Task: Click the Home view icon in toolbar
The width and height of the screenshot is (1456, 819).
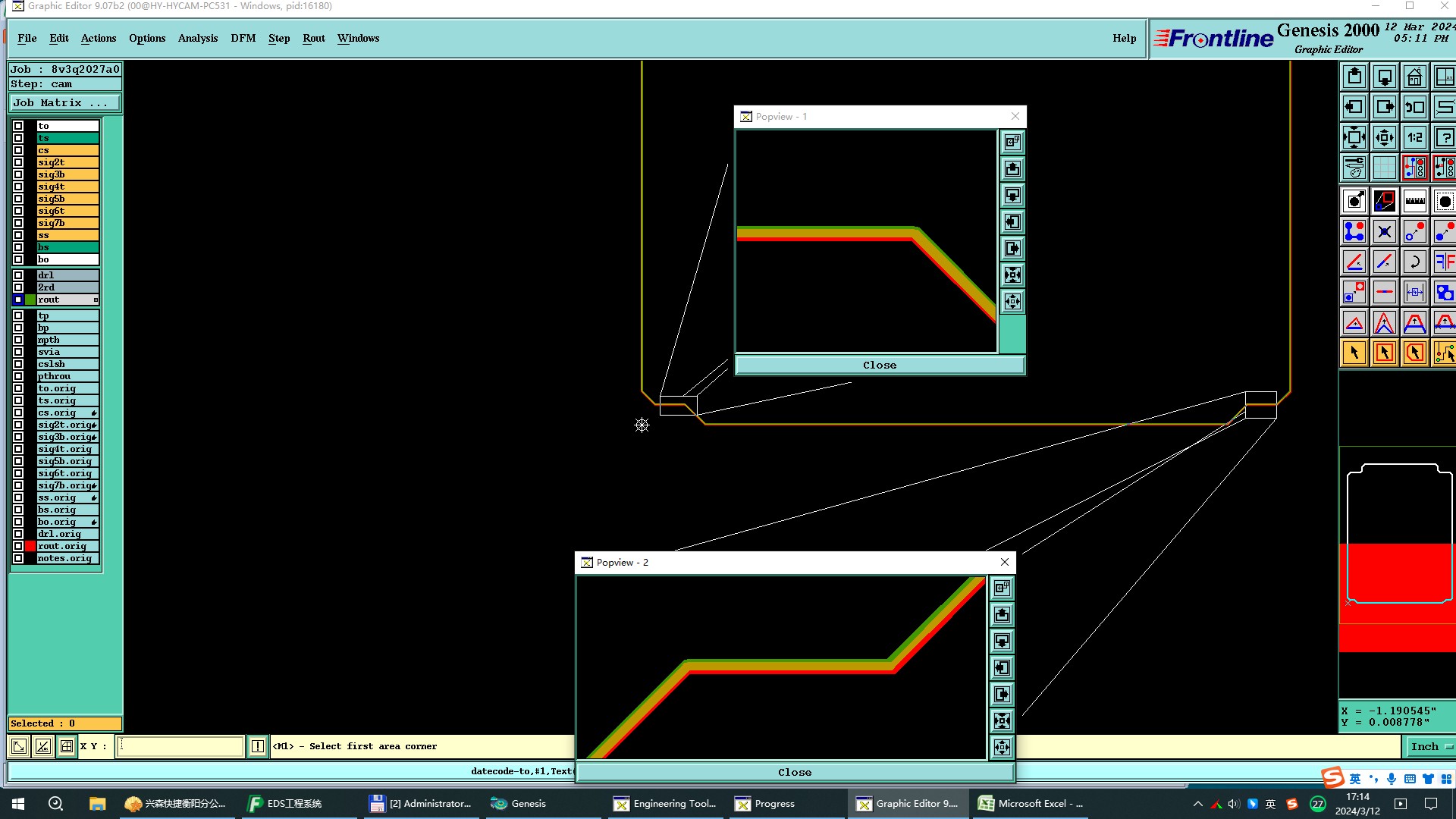Action: [x=1414, y=77]
